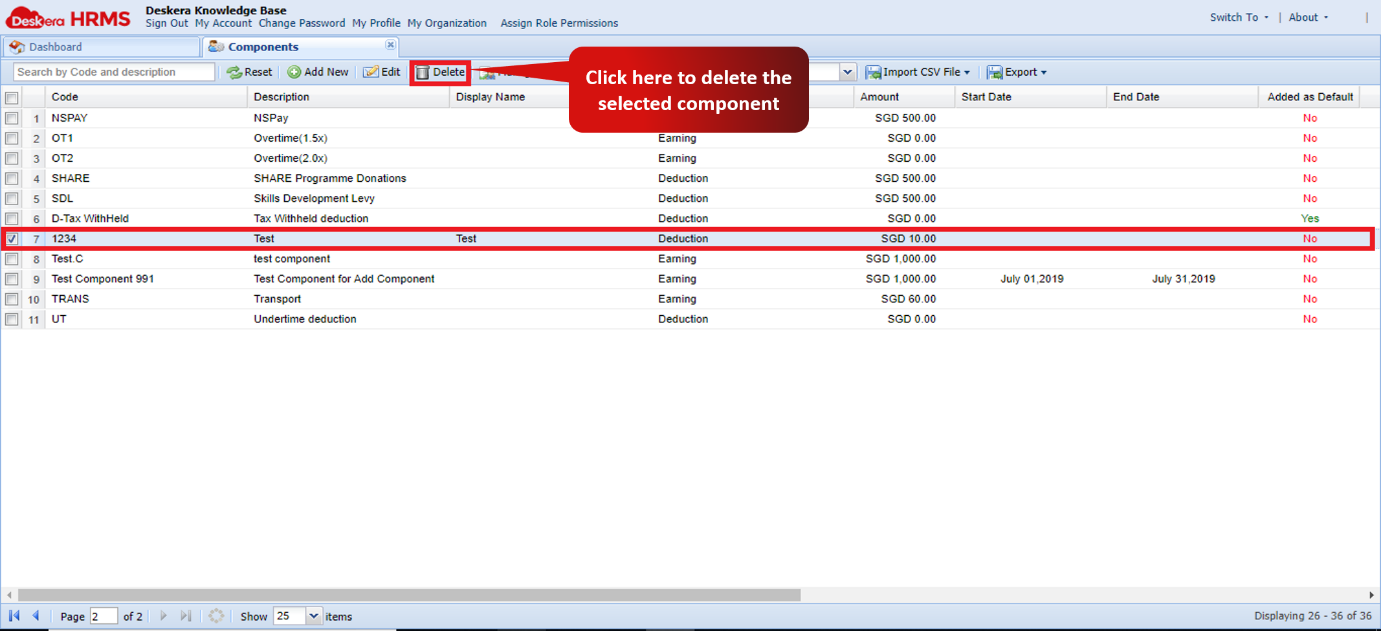The image size is (1381, 631).
Task: Uncheck the 1234 row checkbox
Action: [x=11, y=239]
